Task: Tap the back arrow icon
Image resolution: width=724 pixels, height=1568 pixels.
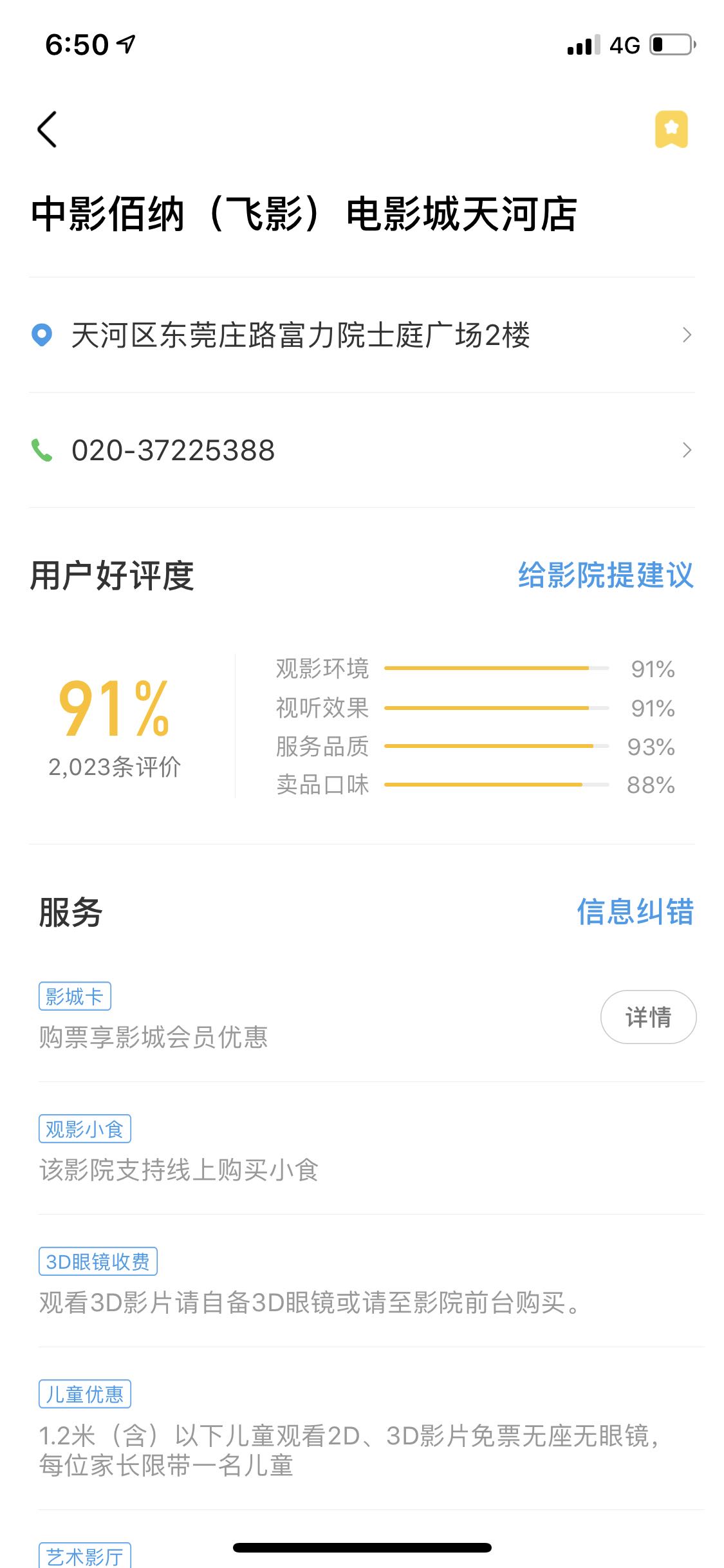Action: click(47, 129)
